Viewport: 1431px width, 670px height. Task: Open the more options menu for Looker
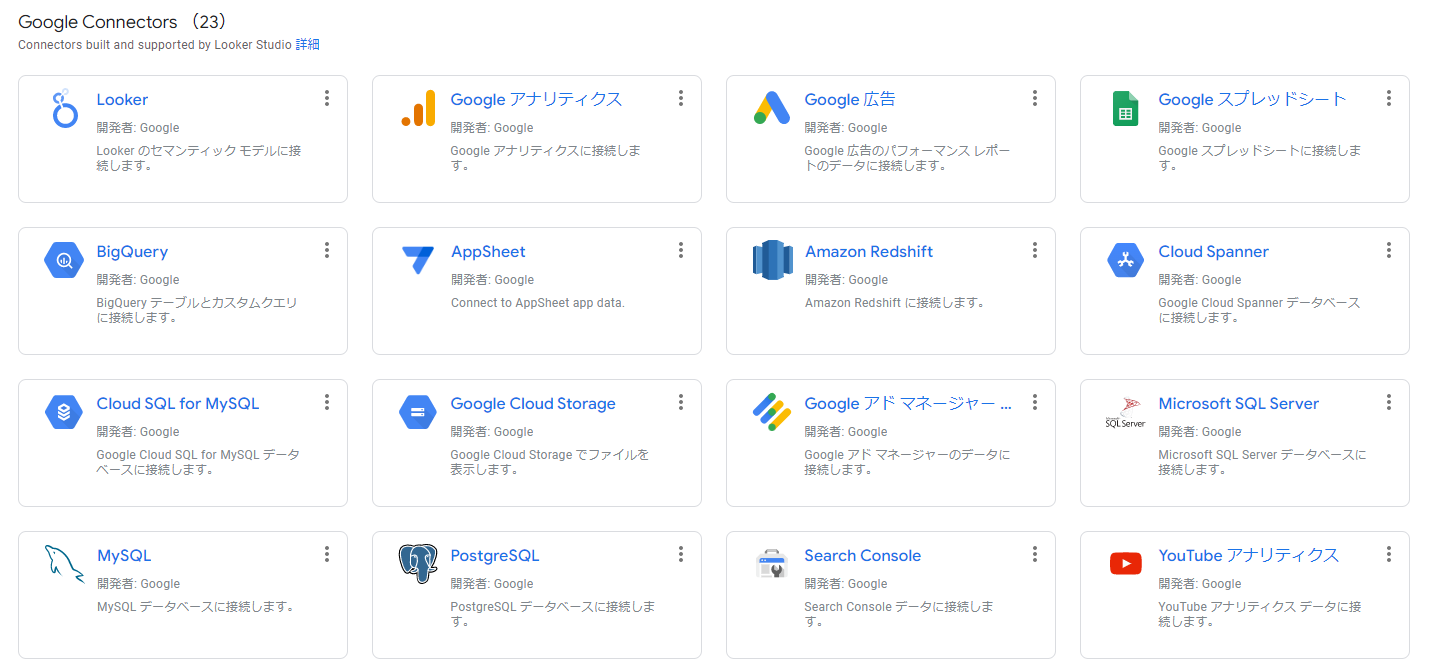tap(327, 98)
